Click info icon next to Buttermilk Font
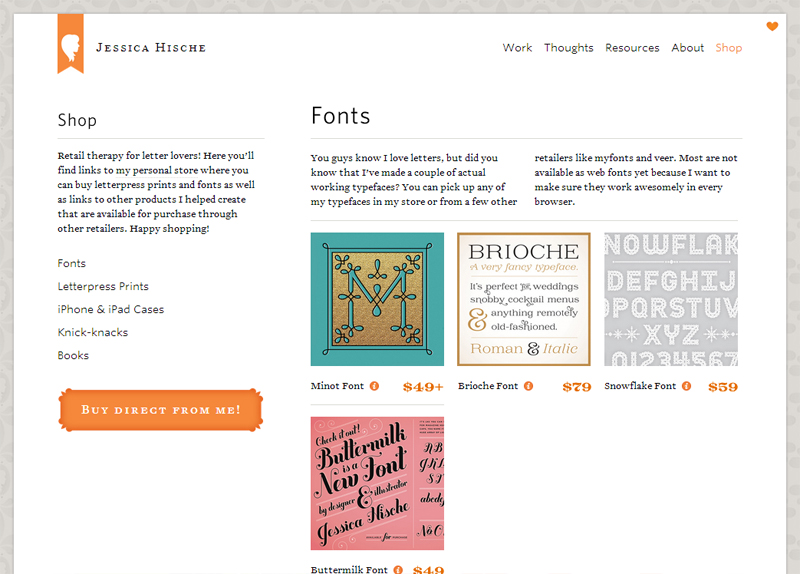The image size is (800, 574). (398, 570)
